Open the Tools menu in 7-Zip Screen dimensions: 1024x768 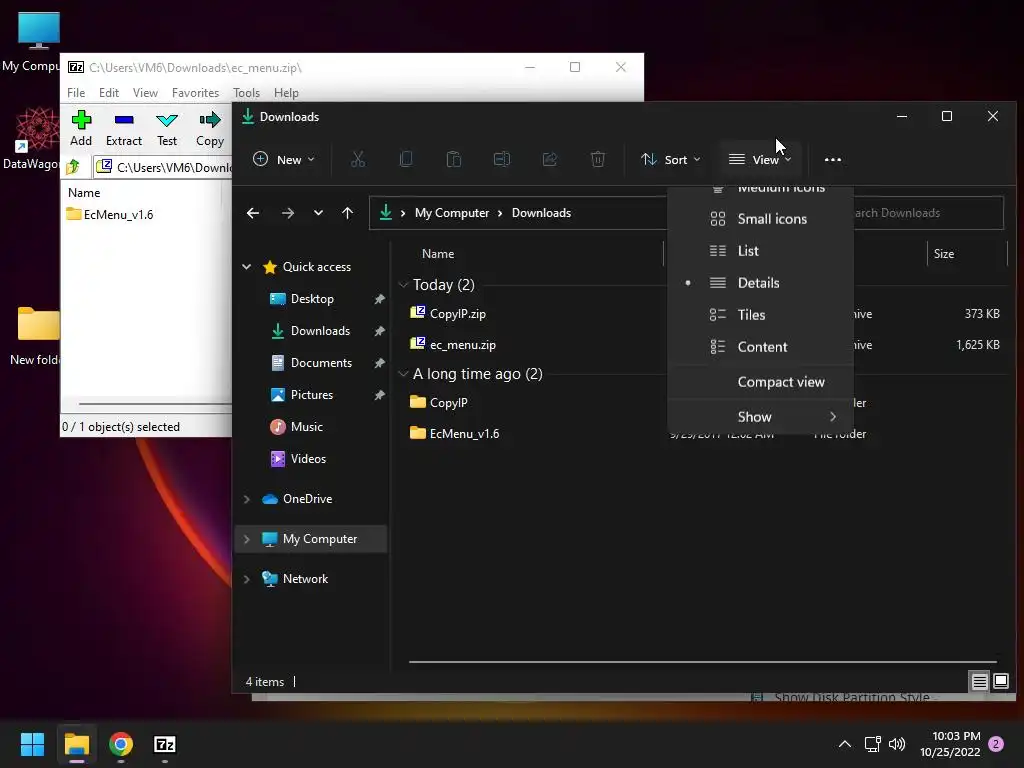point(246,93)
